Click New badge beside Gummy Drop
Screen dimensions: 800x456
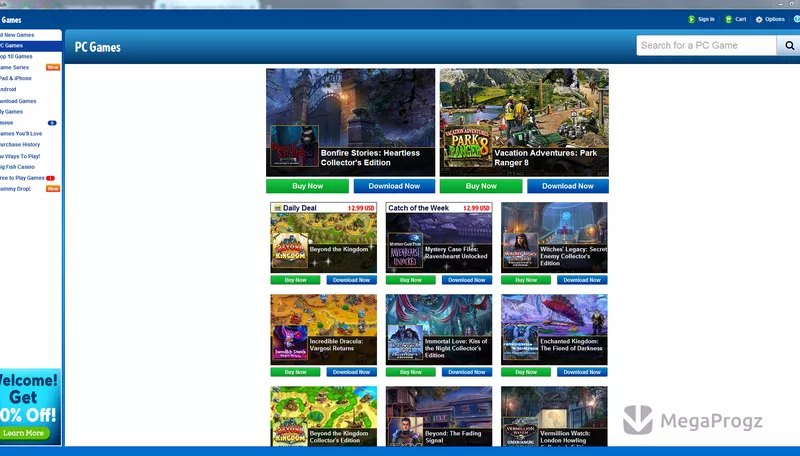click(53, 189)
